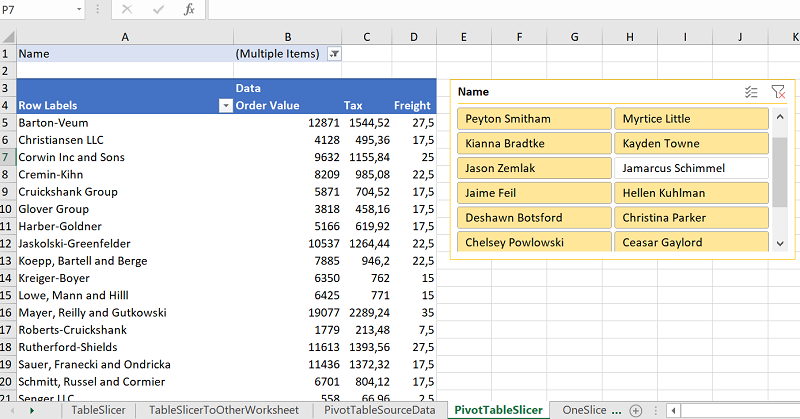Open Name filter dropdown in cell B1

[334, 54]
